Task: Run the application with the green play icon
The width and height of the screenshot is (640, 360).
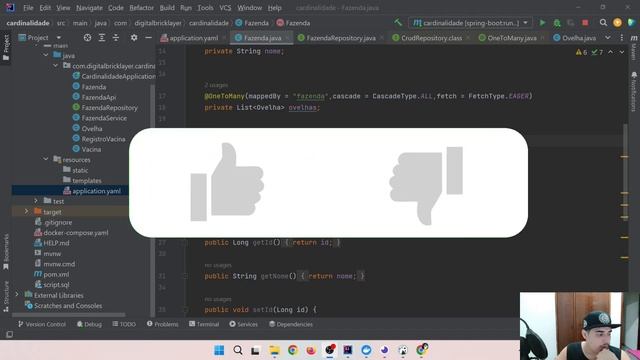Action: [x=542, y=23]
